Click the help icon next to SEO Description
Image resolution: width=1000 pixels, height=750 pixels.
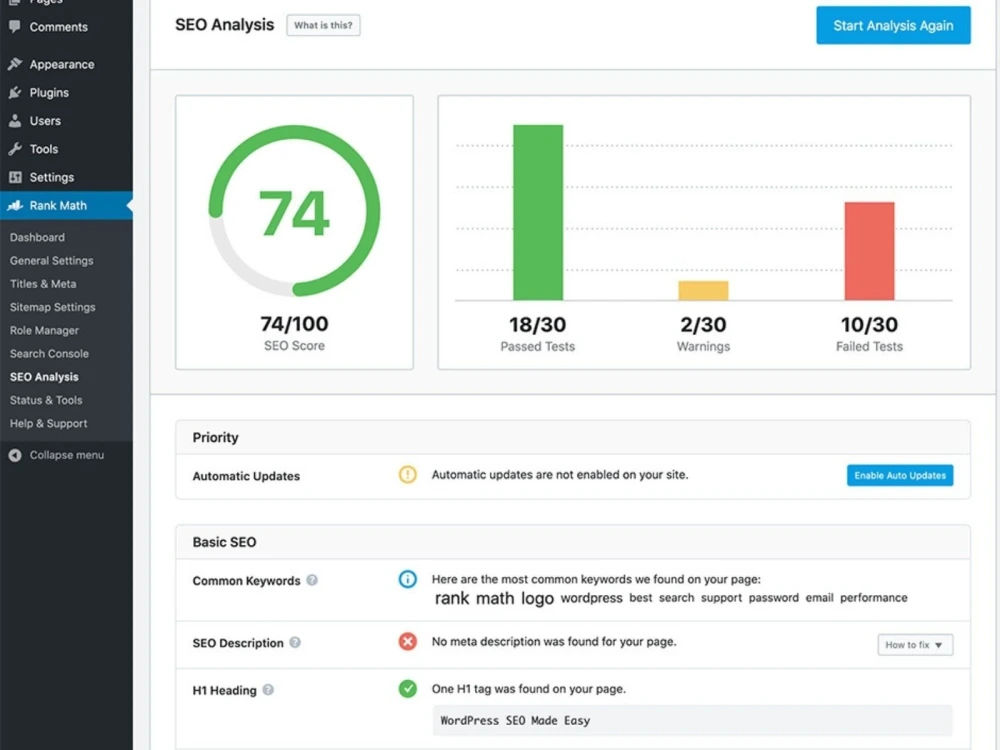point(295,642)
